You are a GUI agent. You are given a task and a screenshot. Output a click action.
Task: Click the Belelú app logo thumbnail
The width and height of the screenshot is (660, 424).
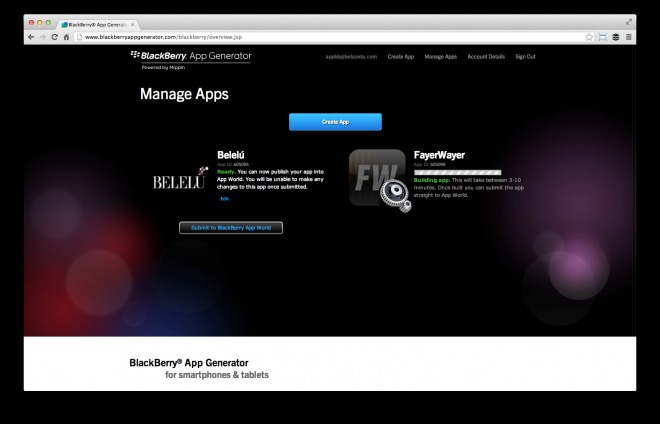point(181,179)
